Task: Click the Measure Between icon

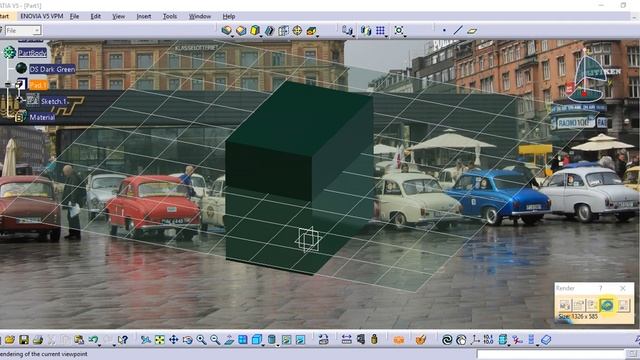Action: (x=347, y=340)
